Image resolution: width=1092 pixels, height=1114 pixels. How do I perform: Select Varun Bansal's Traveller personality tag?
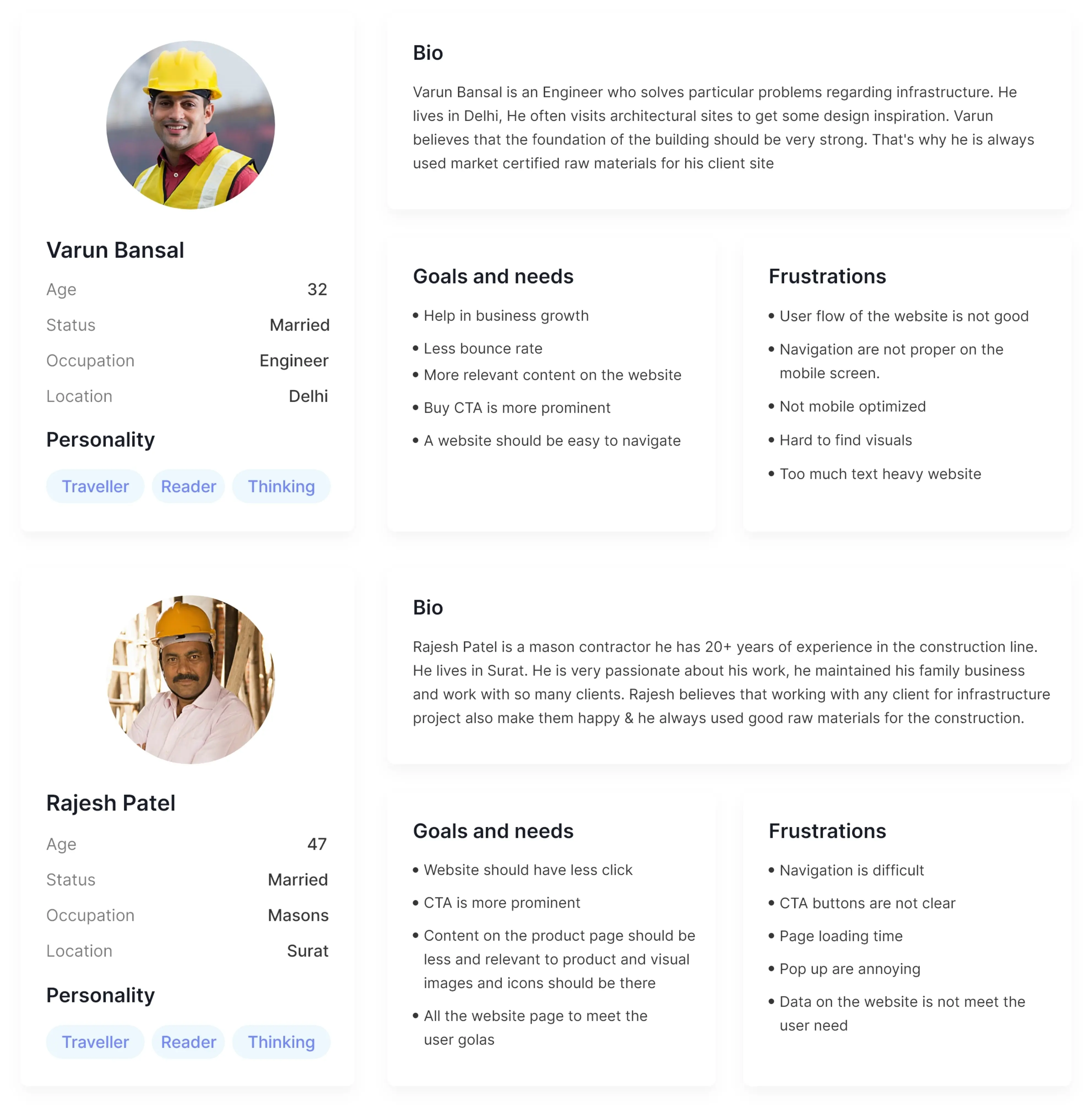click(95, 487)
